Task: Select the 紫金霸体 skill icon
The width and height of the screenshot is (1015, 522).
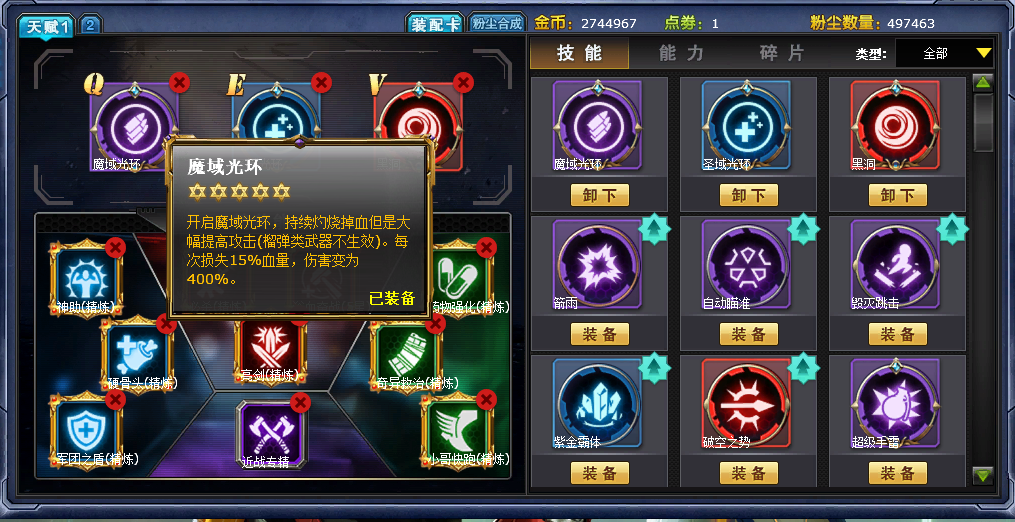Action: 597,404
